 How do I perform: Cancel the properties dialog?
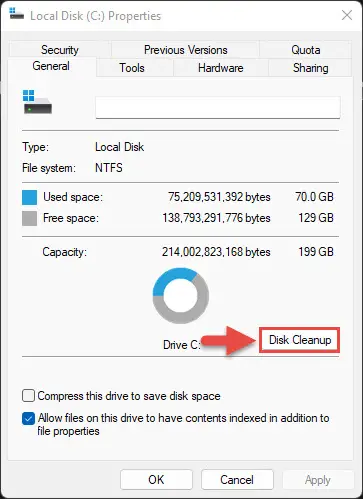(237, 480)
